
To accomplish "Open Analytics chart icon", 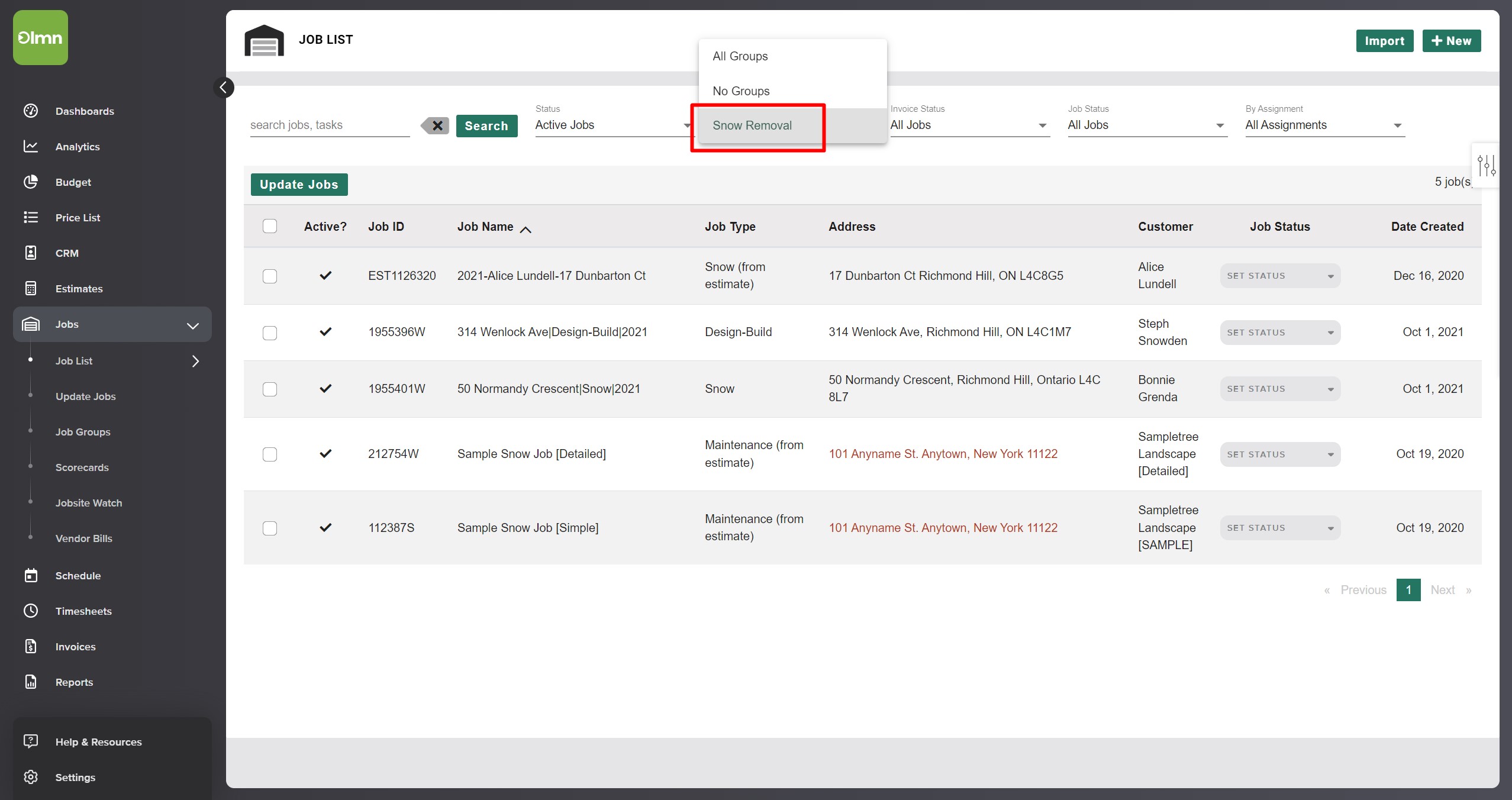I will (x=31, y=146).
